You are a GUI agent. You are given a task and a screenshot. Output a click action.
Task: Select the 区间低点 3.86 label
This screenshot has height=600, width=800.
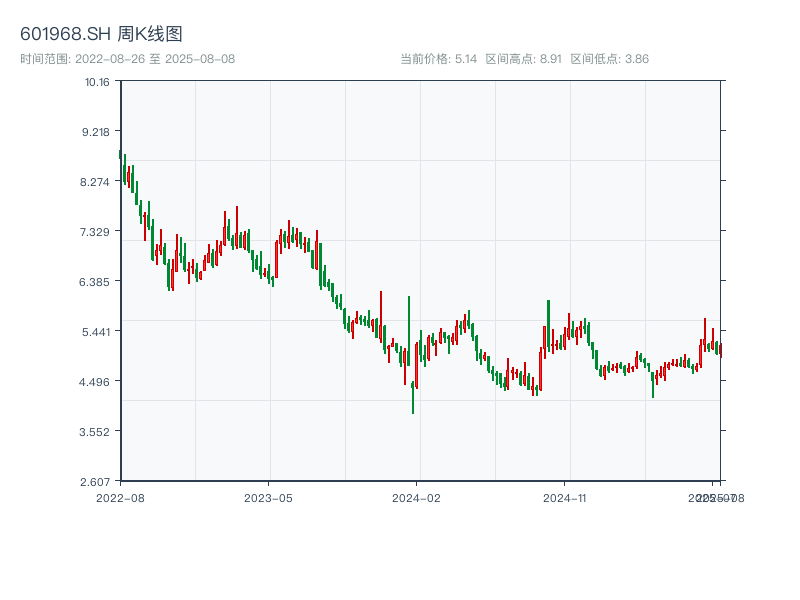[609, 59]
